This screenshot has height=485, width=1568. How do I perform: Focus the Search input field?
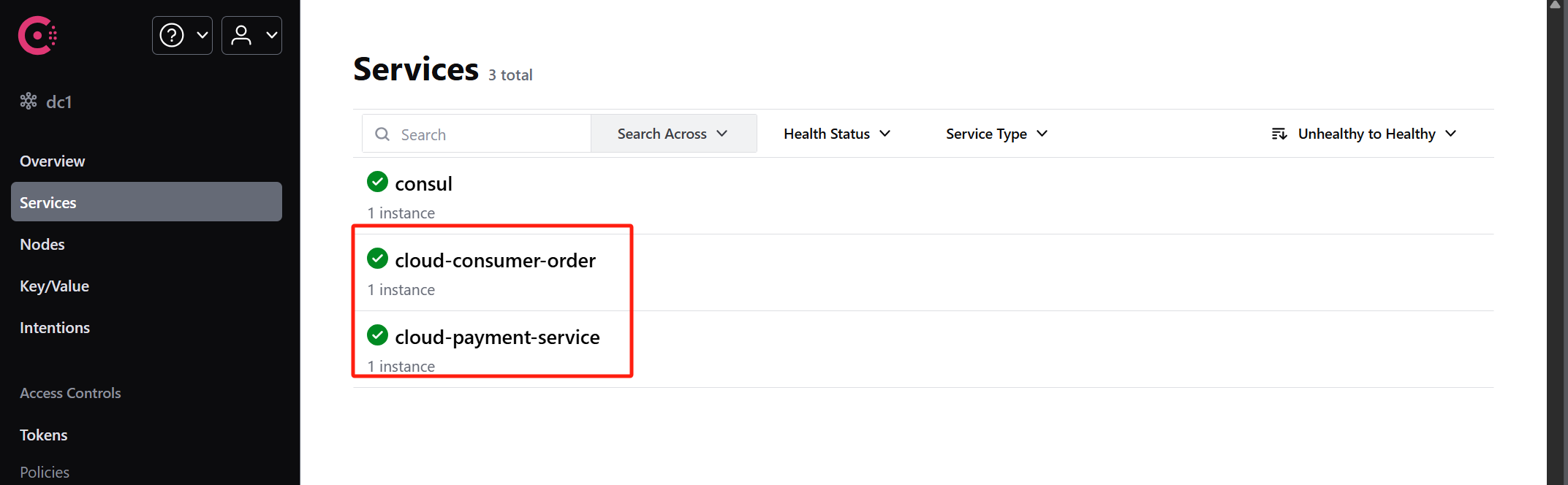[x=476, y=134]
